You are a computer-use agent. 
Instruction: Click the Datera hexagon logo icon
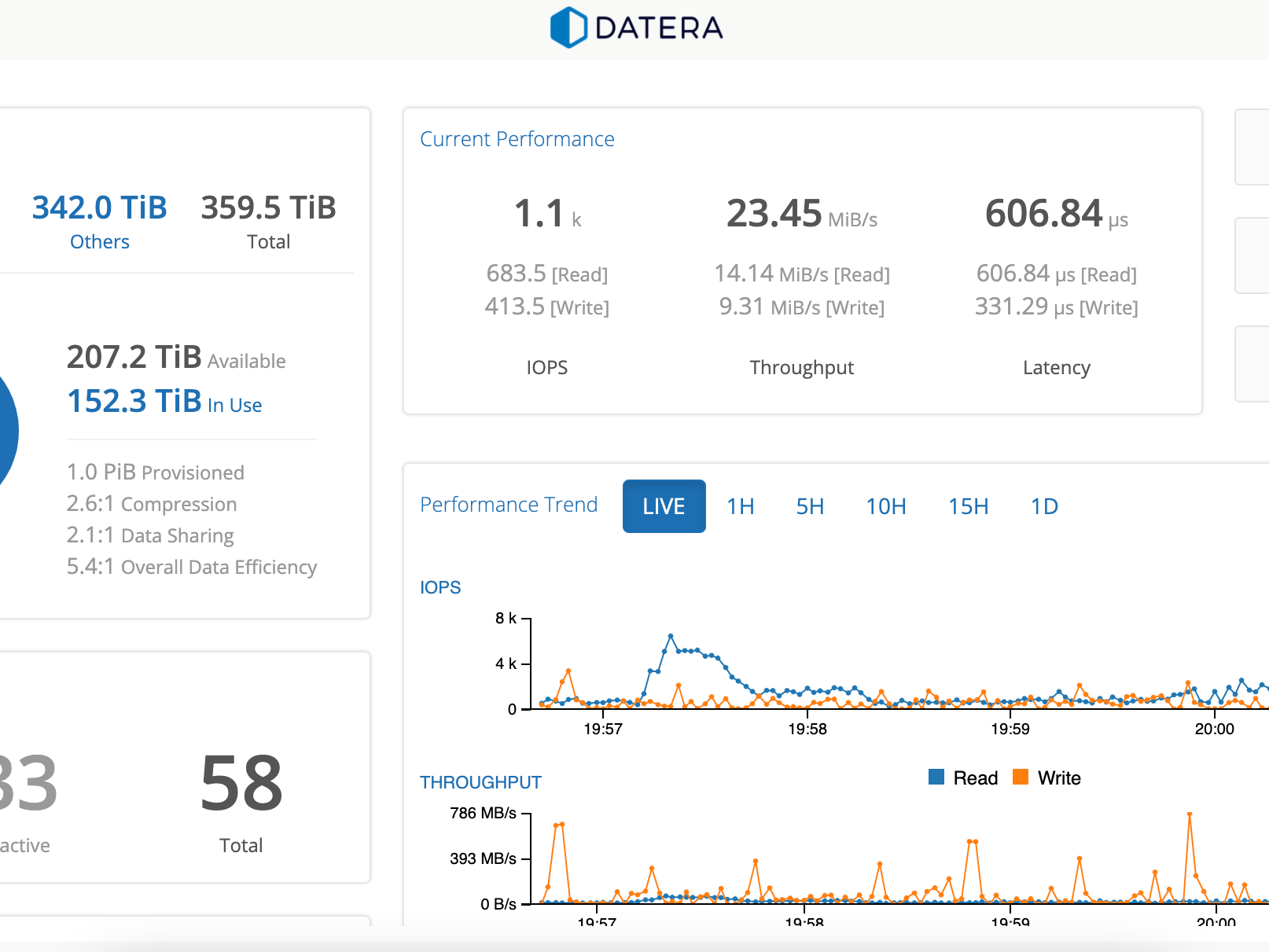point(568,28)
